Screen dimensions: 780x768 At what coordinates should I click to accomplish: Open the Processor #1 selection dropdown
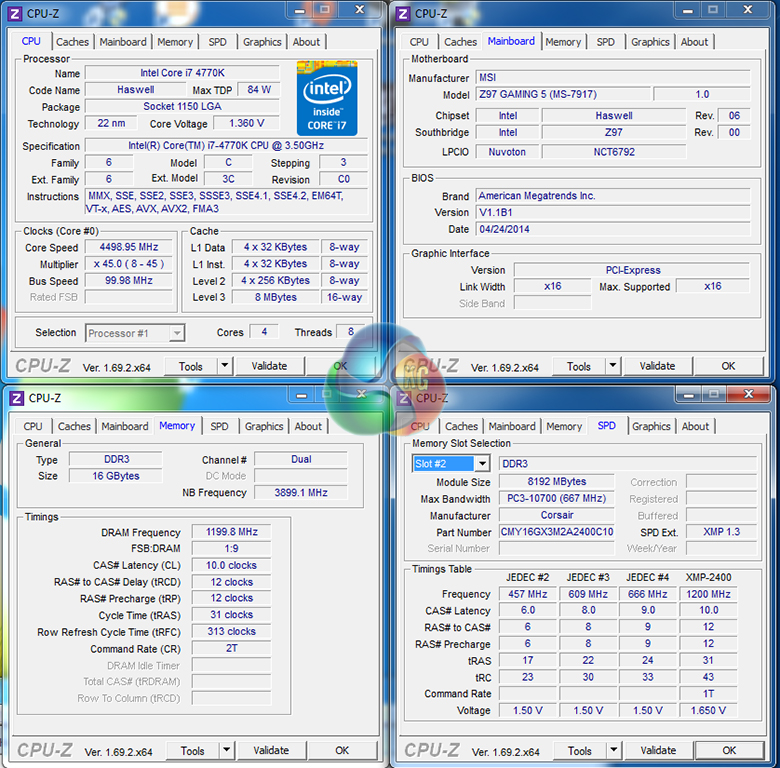point(176,333)
